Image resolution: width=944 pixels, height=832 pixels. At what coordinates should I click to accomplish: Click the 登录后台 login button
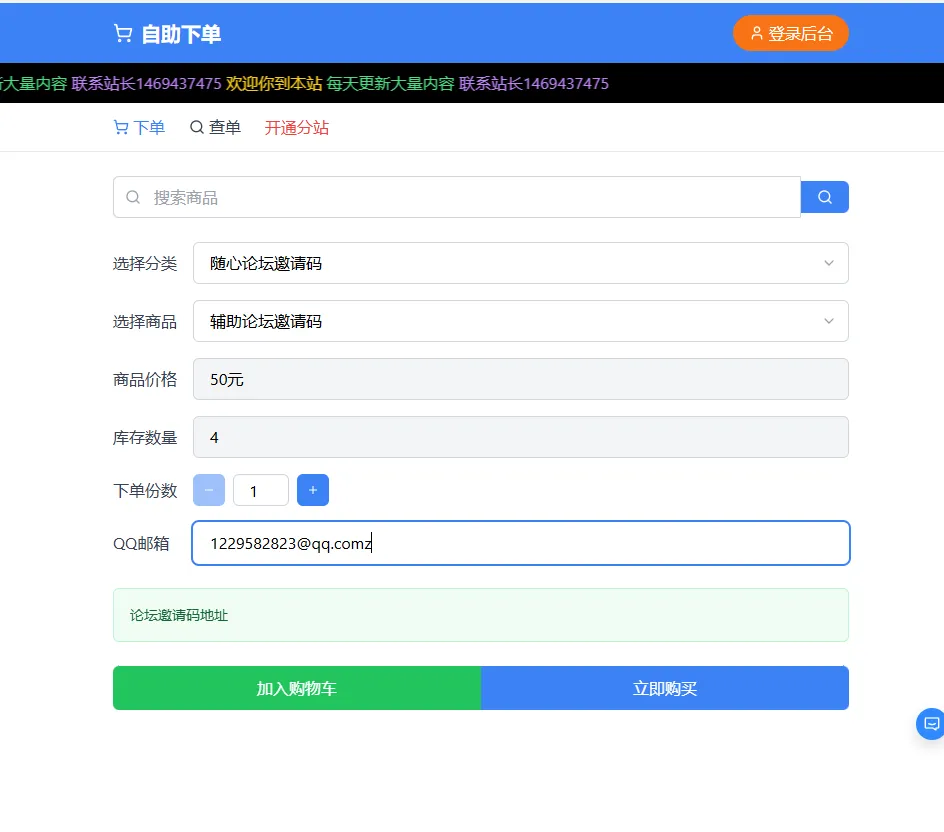pyautogui.click(x=791, y=32)
